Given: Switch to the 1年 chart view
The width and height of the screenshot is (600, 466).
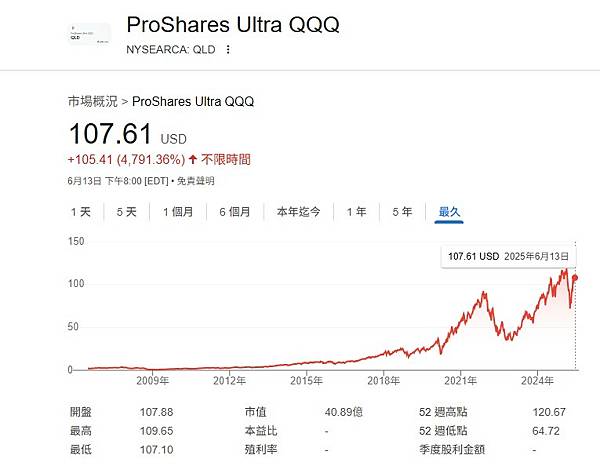Looking at the screenshot, I should click(356, 212).
